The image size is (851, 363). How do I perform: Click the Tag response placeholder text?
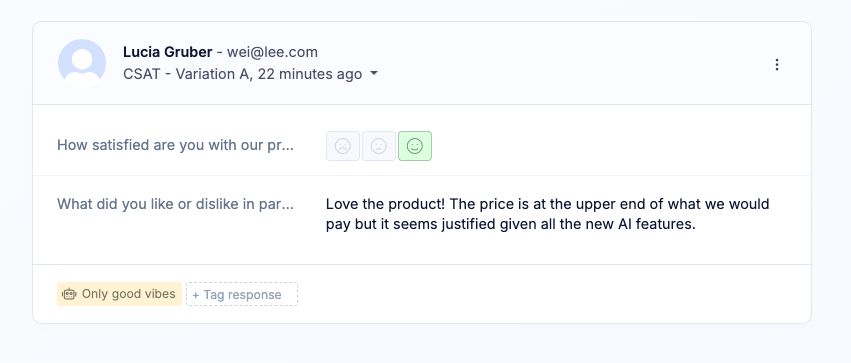(x=243, y=295)
